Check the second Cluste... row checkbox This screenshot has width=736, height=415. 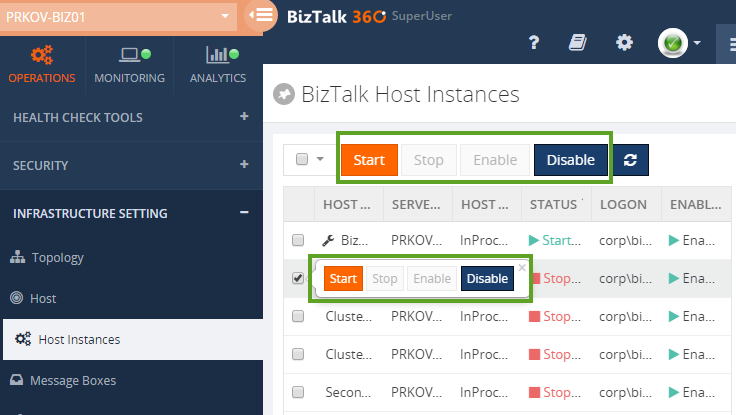[298, 354]
